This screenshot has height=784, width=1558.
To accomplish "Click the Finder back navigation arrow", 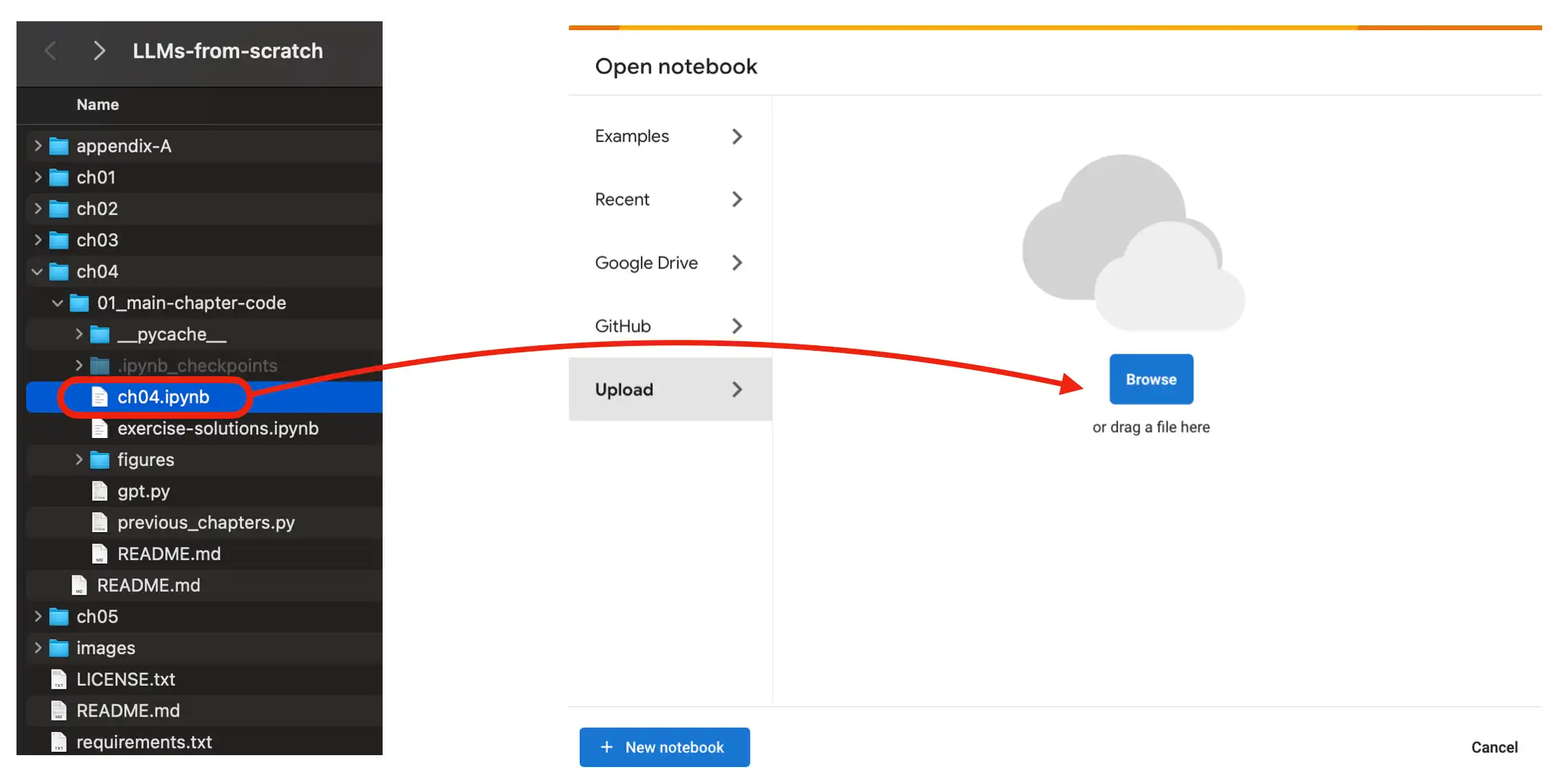I will point(50,50).
